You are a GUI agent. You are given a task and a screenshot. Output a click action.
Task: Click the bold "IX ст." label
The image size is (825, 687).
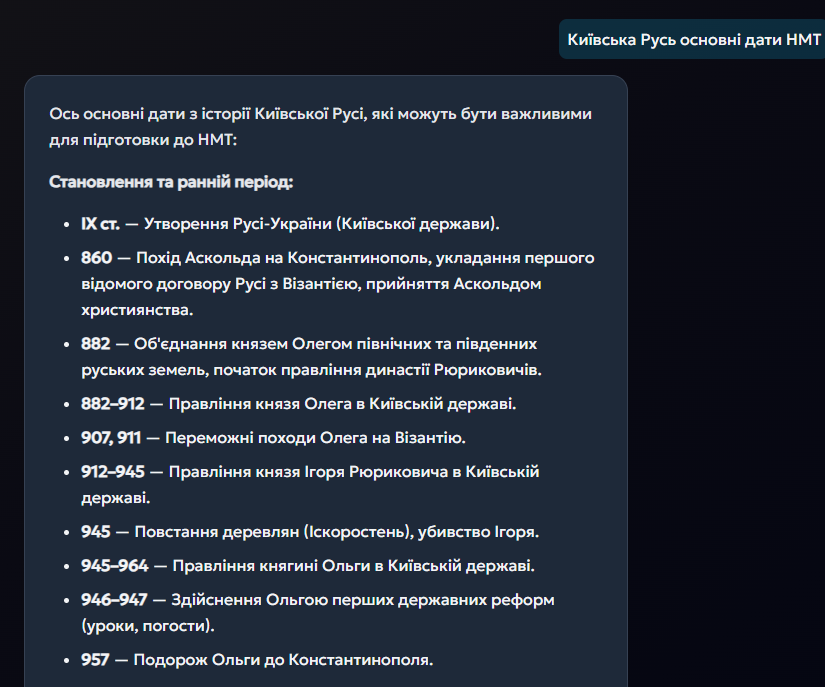(x=101, y=223)
